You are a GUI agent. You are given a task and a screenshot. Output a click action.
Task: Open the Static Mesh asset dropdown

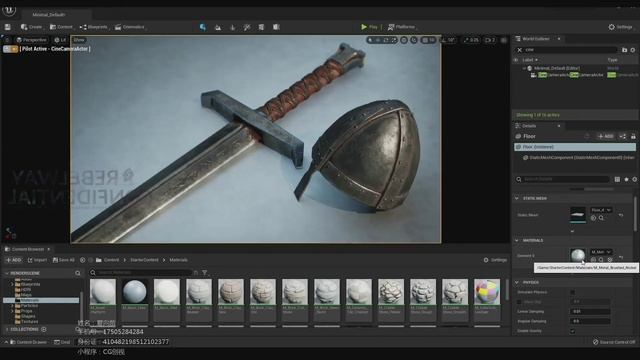(601, 210)
